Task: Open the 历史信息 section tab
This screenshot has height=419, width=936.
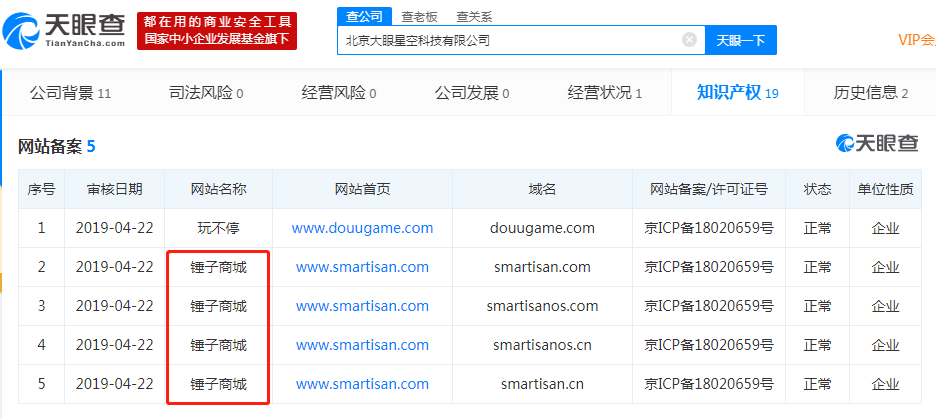Action: (871, 93)
